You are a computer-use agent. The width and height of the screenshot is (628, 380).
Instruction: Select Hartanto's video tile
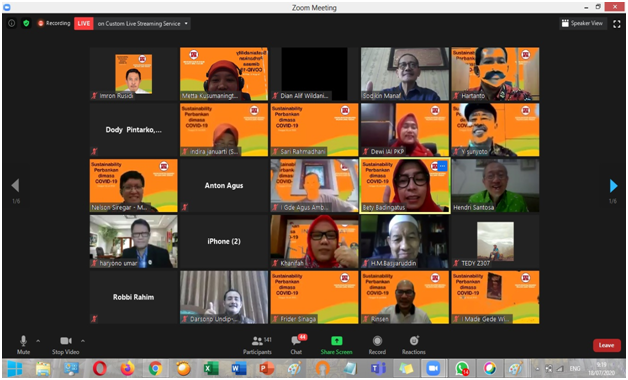pyautogui.click(x=495, y=74)
